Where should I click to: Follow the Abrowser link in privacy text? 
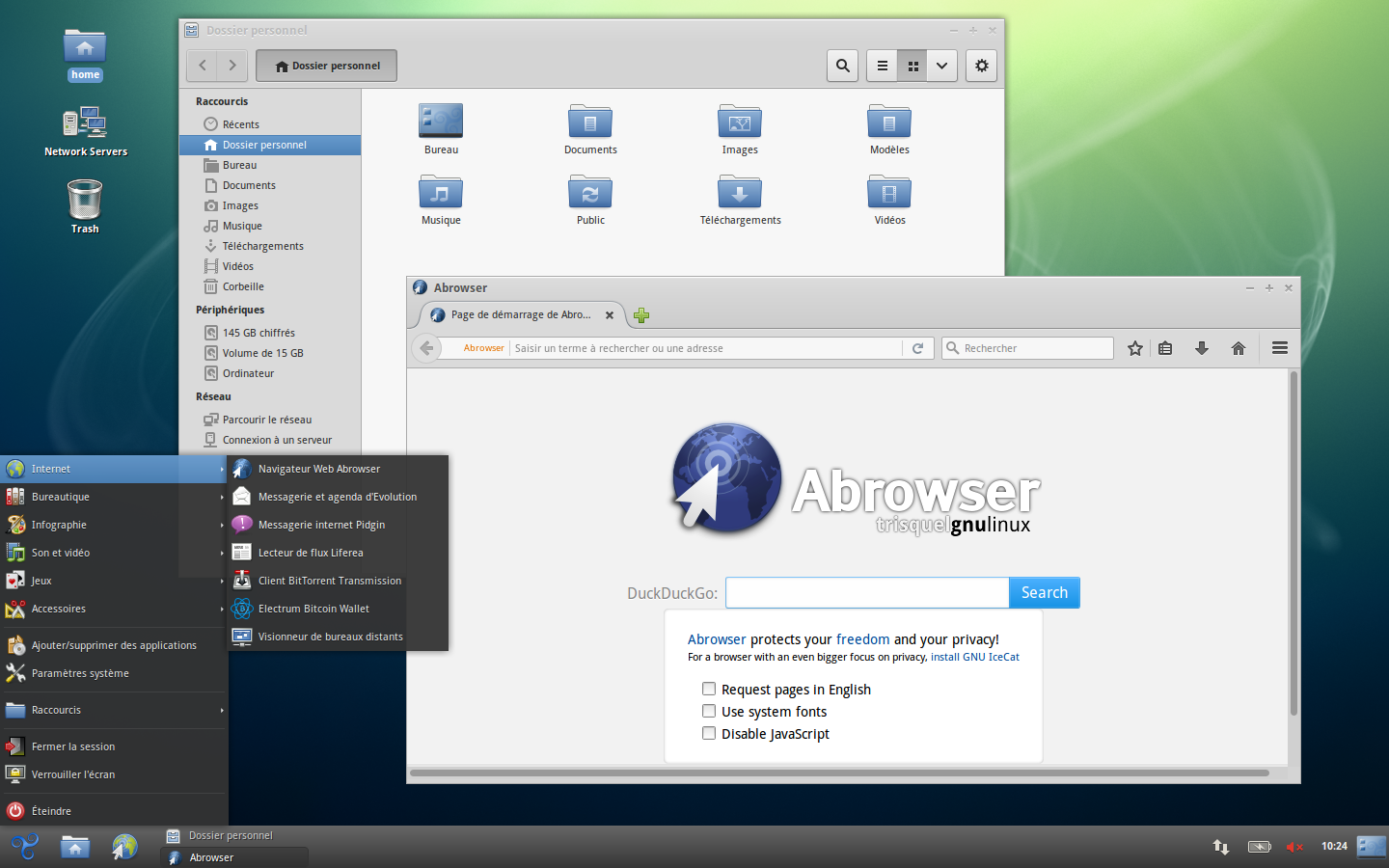[717, 639]
